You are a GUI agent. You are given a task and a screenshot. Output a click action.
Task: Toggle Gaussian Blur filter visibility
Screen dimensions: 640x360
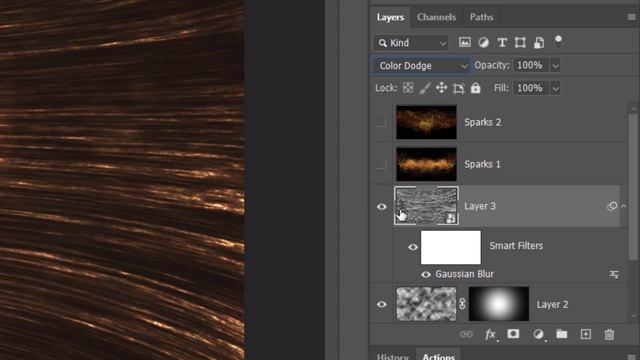(x=426, y=274)
